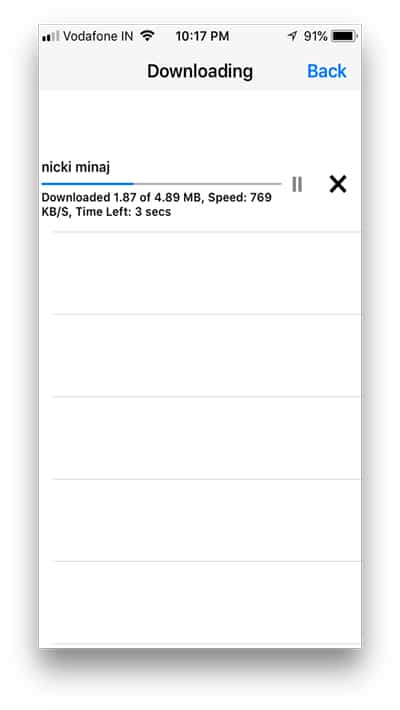Tap the Time Left: 3 secs text

coord(123,212)
